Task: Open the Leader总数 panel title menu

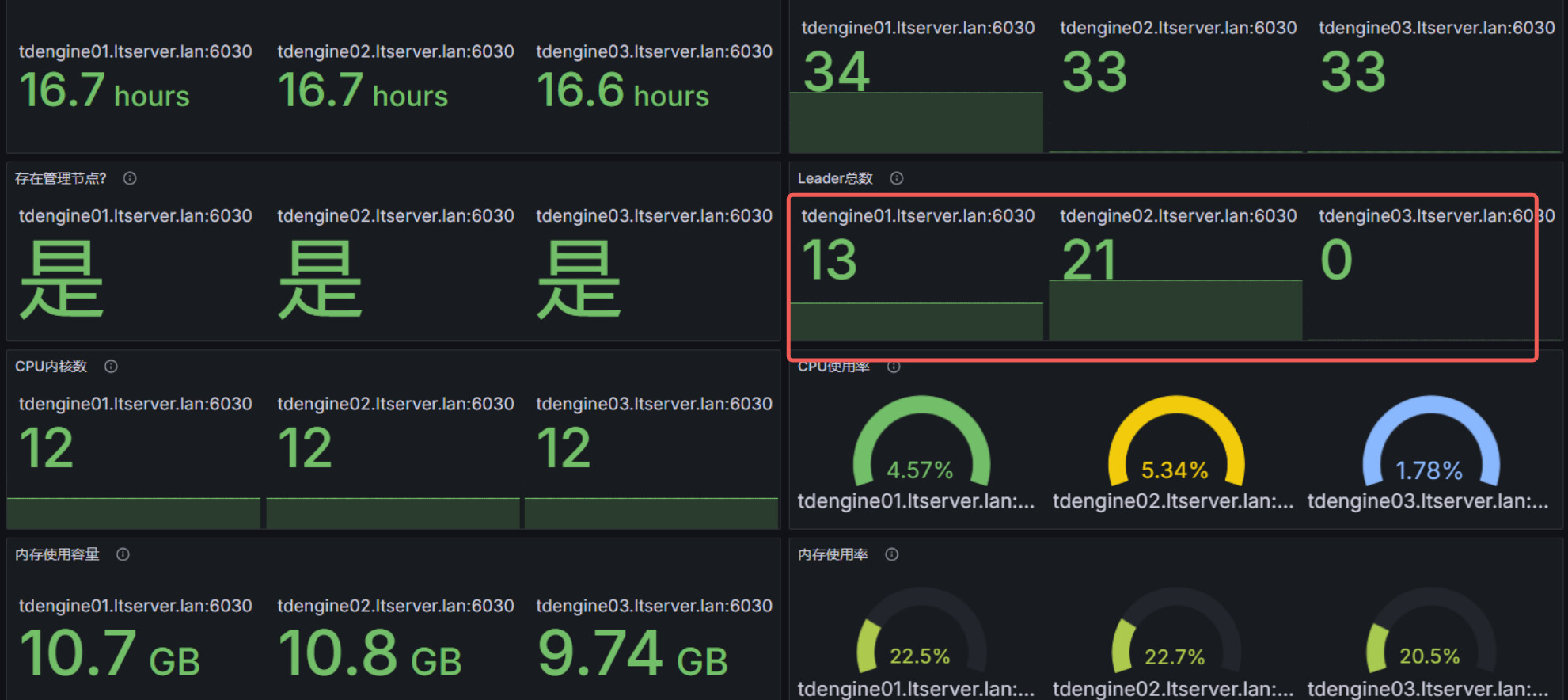Action: pos(834,178)
